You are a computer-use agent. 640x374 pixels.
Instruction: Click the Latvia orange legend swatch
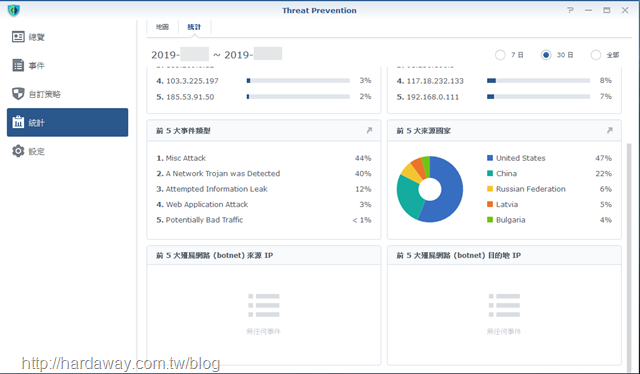coord(490,204)
